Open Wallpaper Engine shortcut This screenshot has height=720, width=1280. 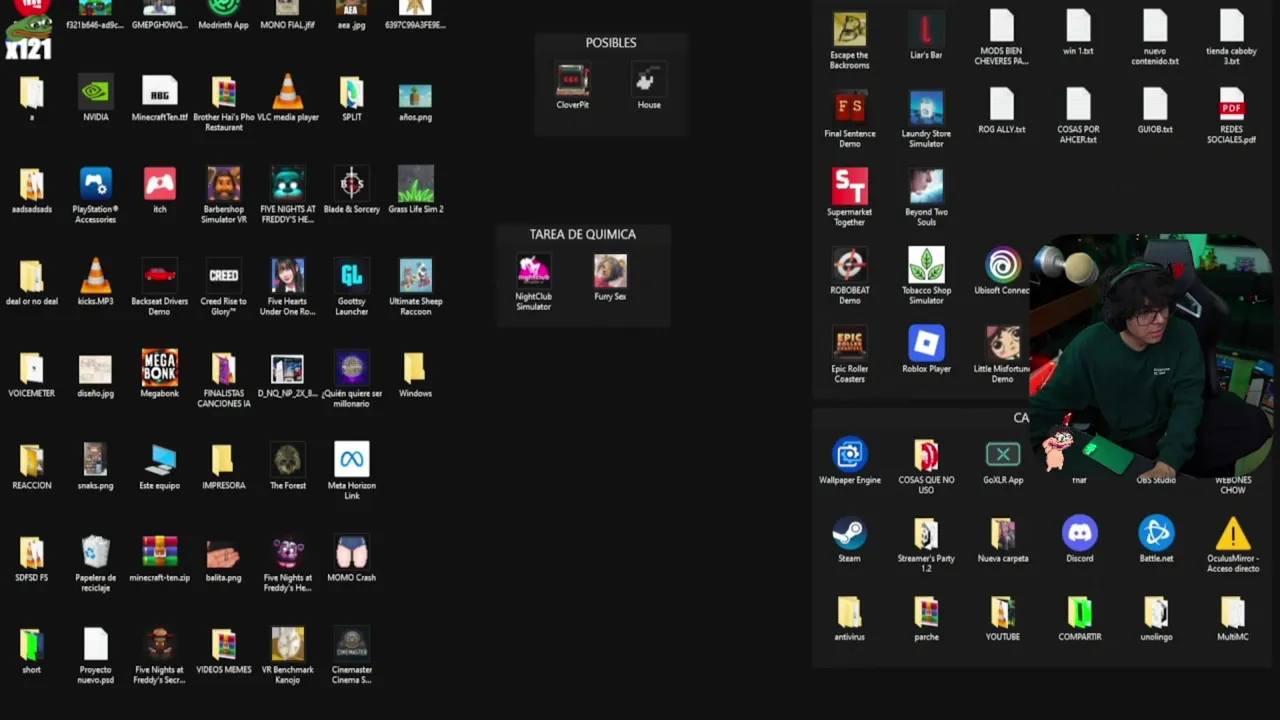point(849,455)
